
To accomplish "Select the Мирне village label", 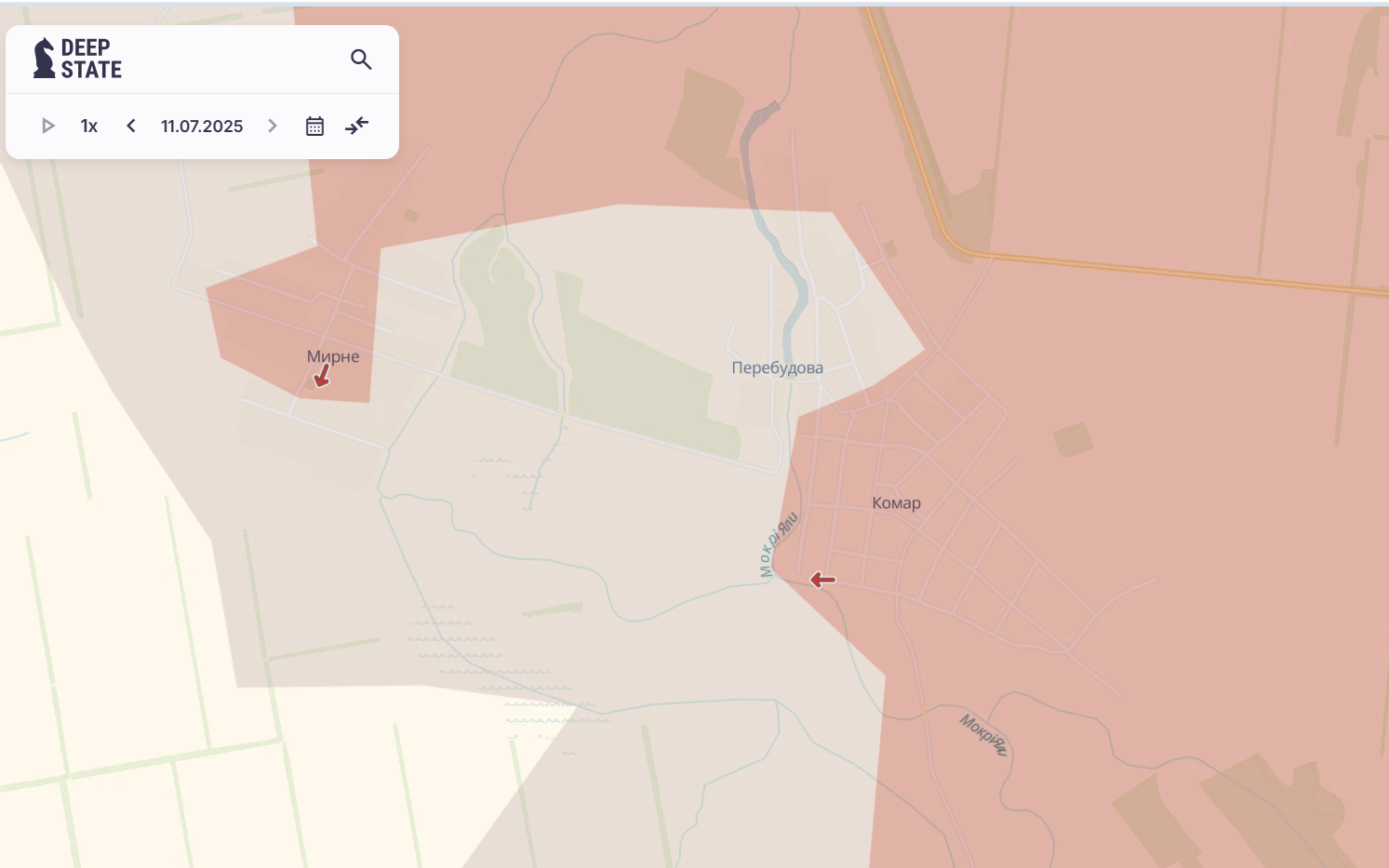I will click(333, 356).
